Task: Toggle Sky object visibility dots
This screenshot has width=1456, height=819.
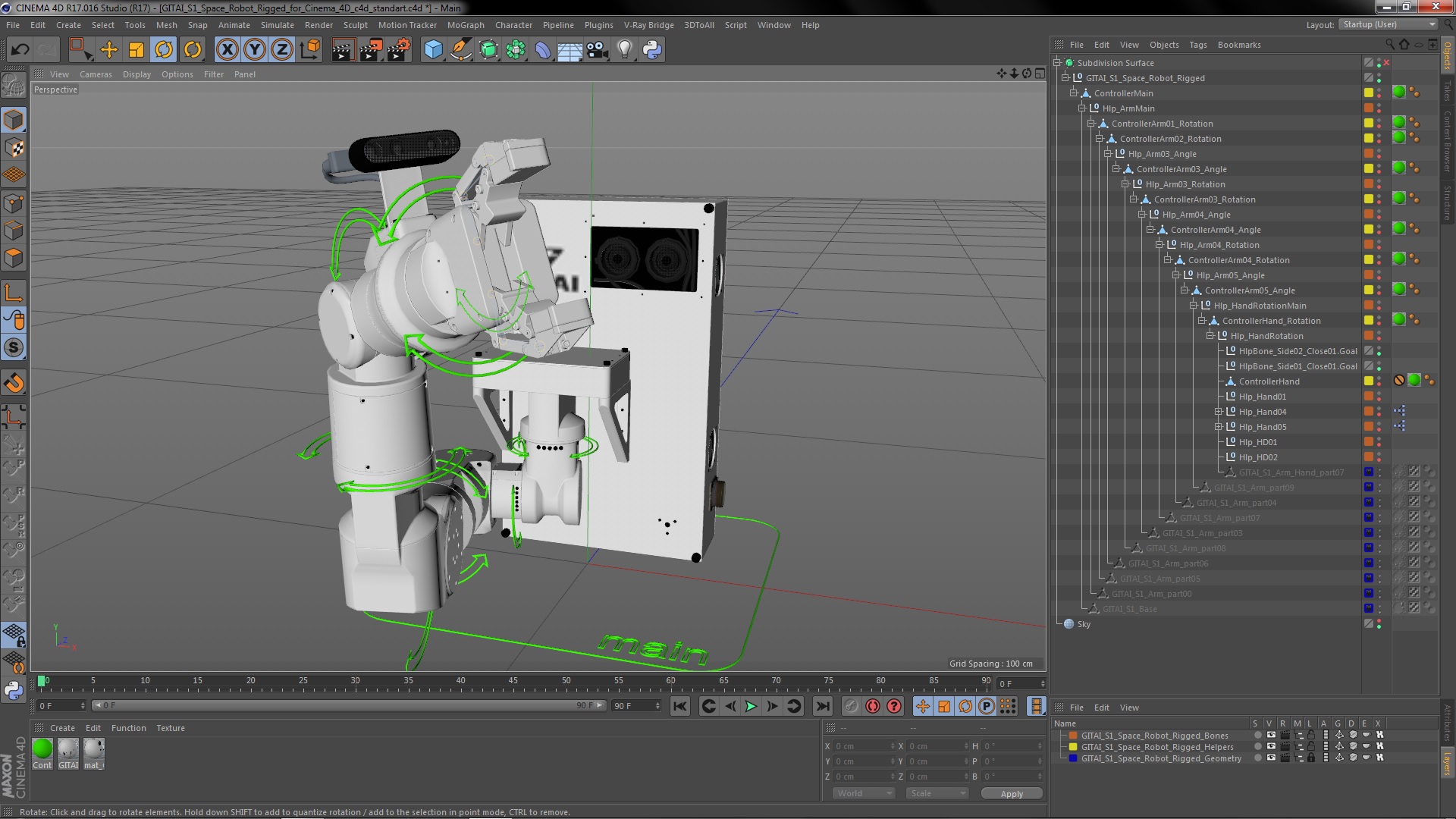Action: [1379, 624]
